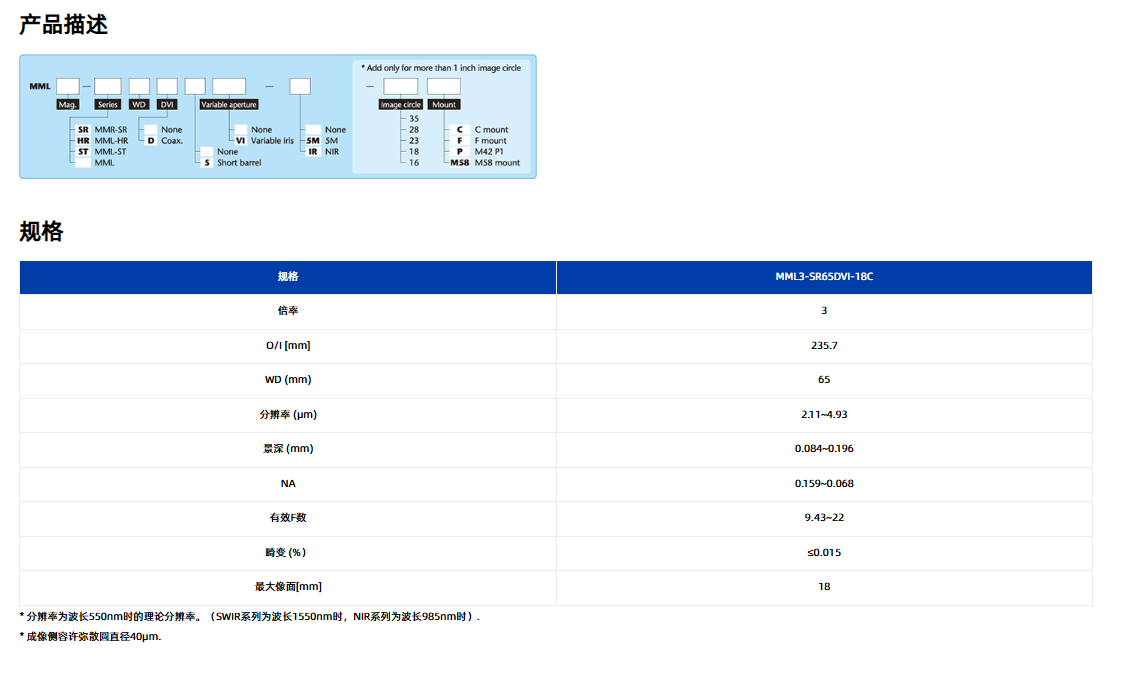Click the F mount entry
This screenshot has width=1142, height=684.
click(x=481, y=141)
